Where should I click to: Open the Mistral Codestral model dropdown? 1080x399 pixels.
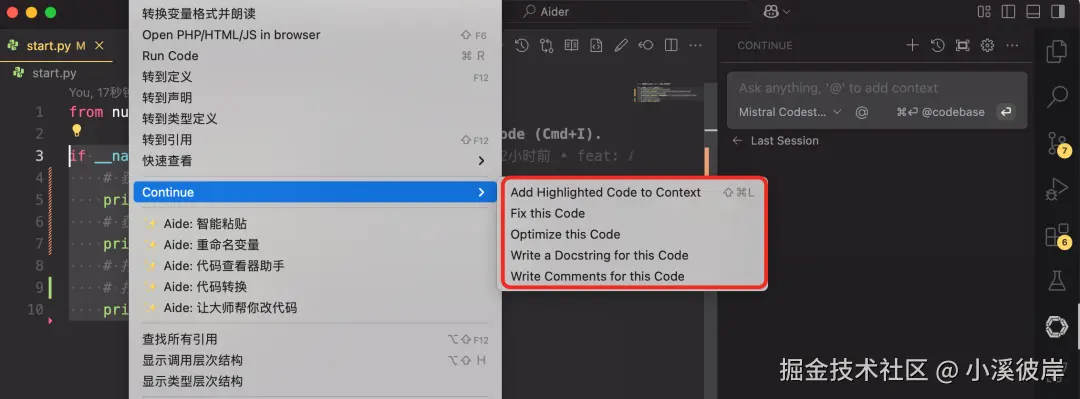pyautogui.click(x=790, y=112)
